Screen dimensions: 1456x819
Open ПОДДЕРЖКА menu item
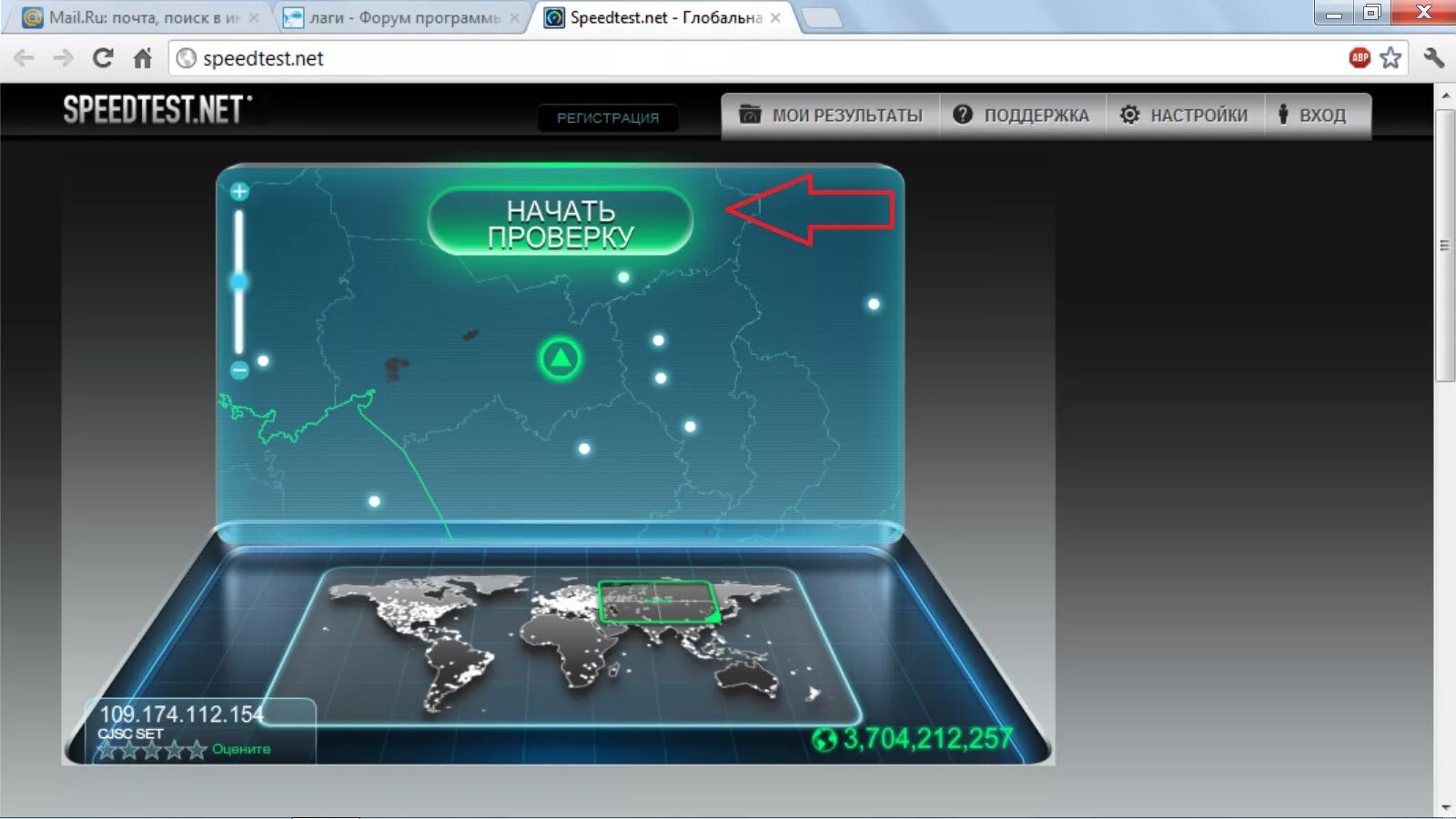coord(1022,116)
